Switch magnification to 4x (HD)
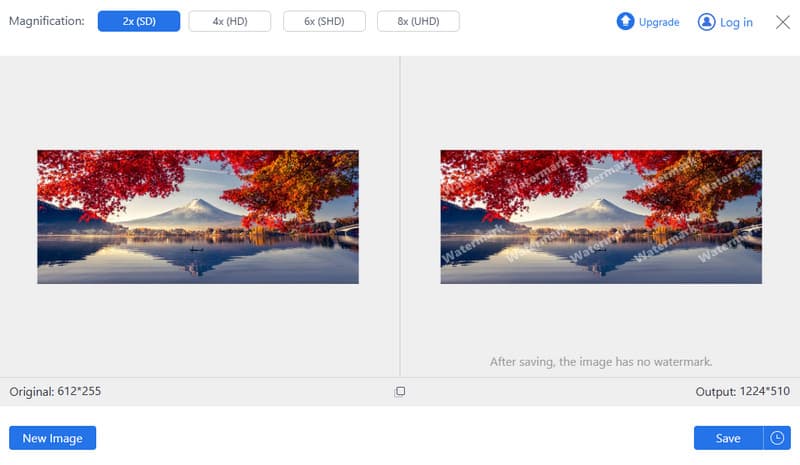800x465 pixels. [232, 22]
